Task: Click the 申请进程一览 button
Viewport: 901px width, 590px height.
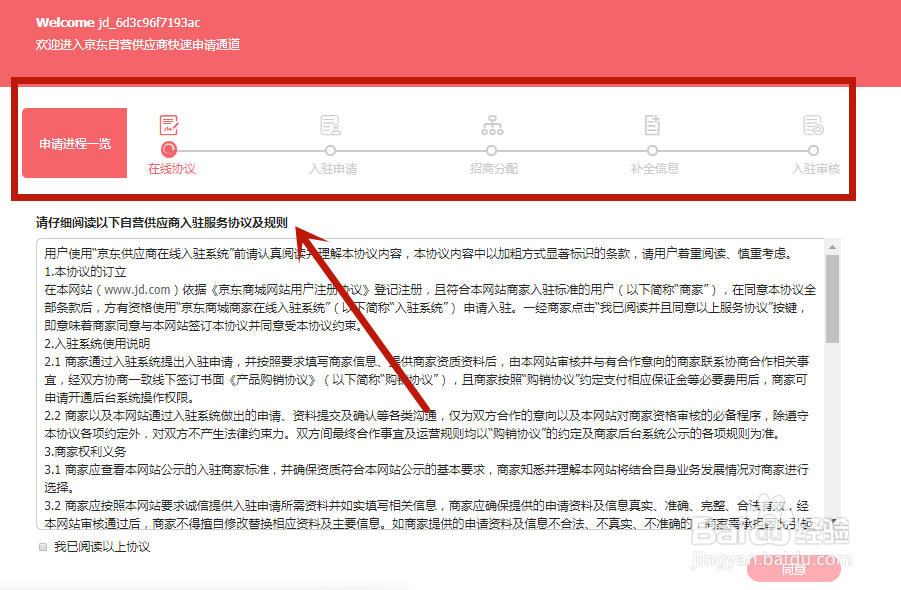Action: pyautogui.click(x=75, y=143)
